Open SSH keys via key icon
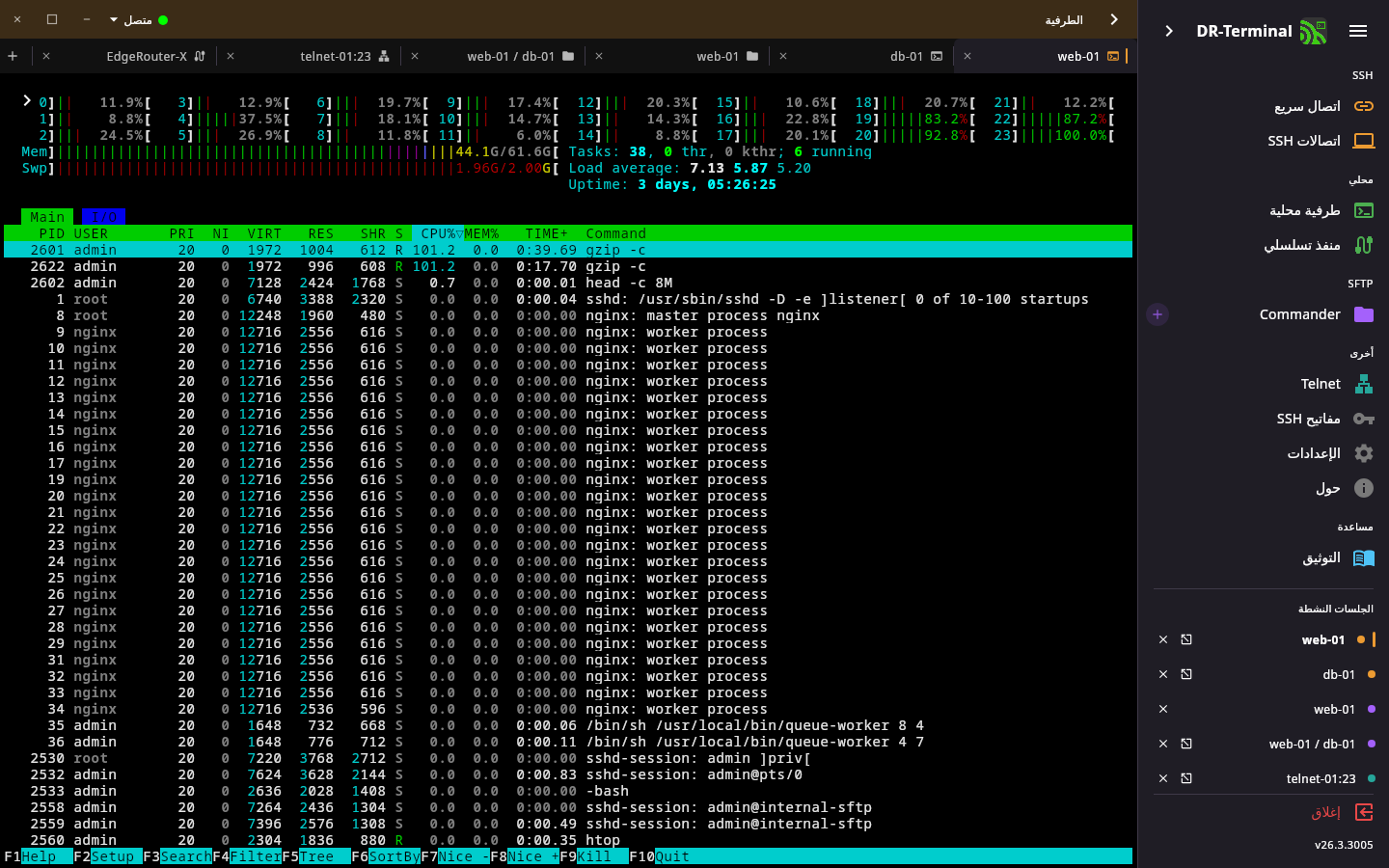This screenshot has width=1389, height=868. [1364, 419]
